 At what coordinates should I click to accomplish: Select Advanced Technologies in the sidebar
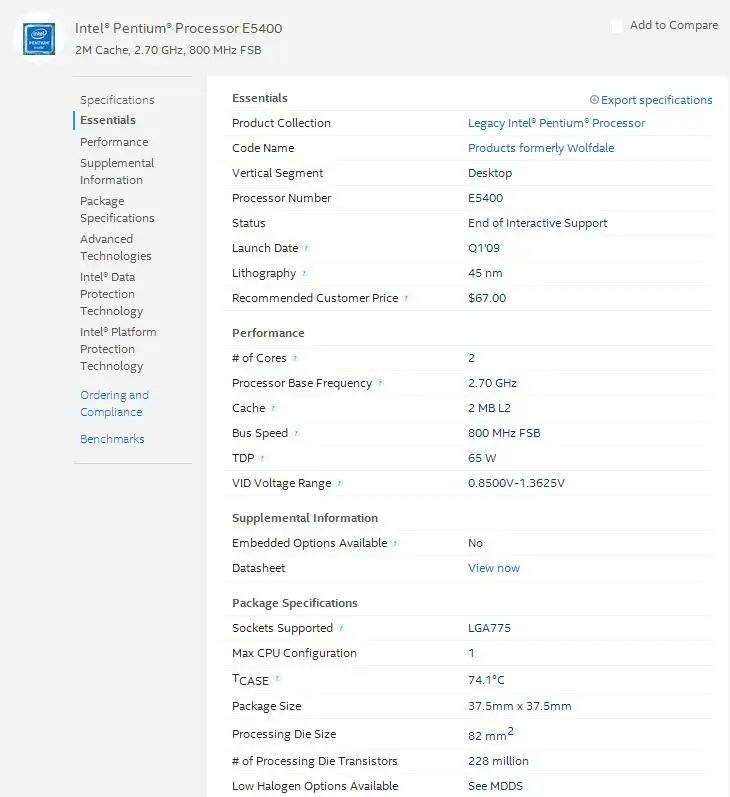coord(115,247)
